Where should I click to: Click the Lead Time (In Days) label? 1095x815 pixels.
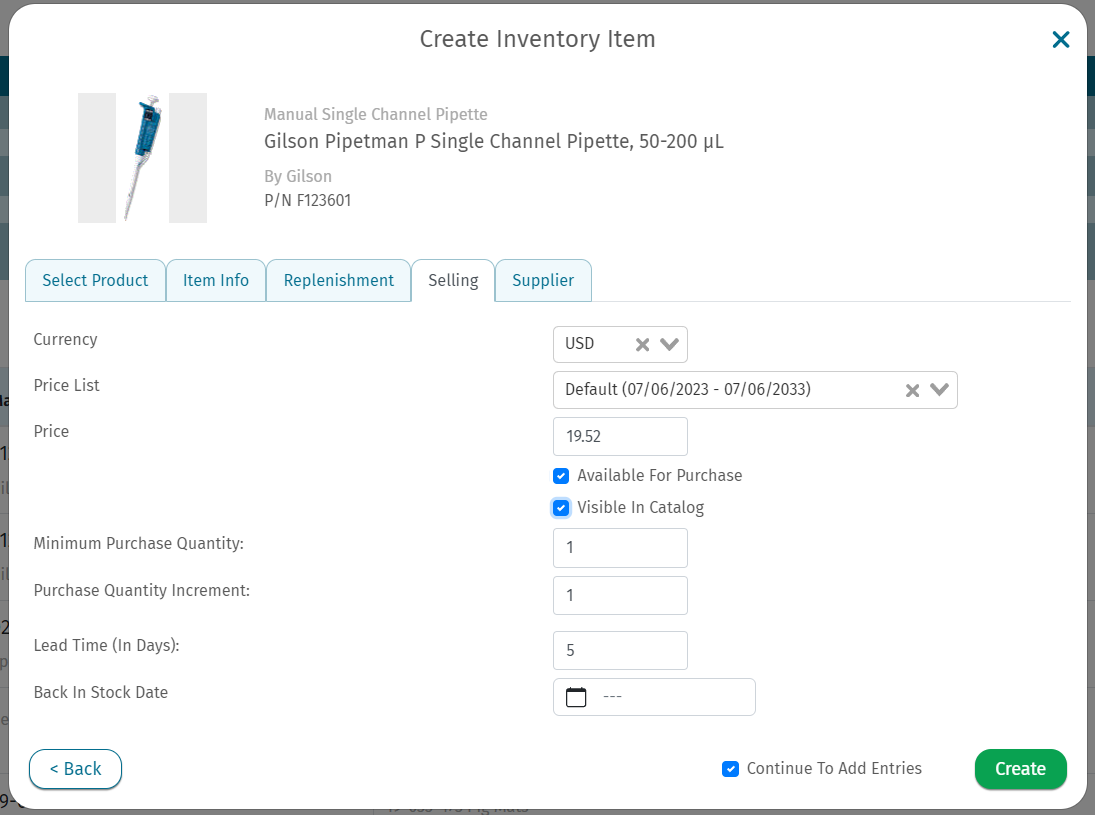[106, 645]
